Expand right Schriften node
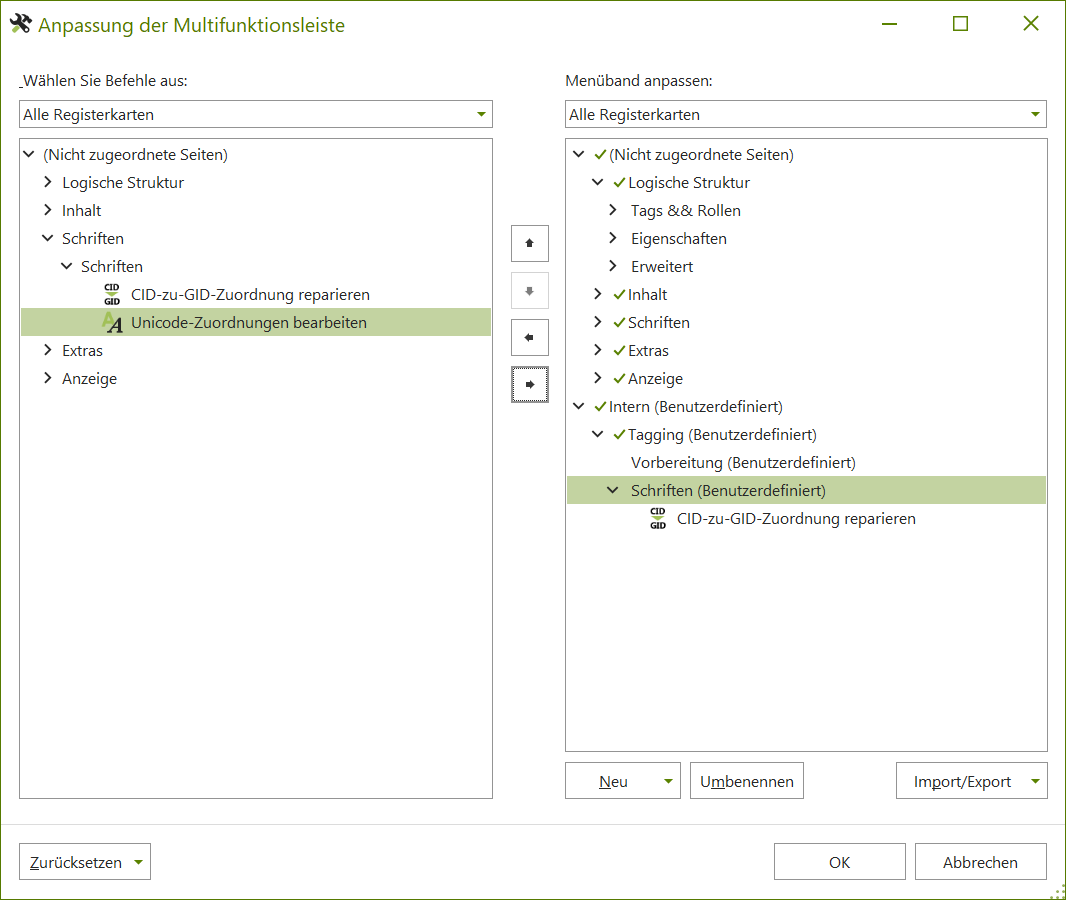 pos(598,322)
